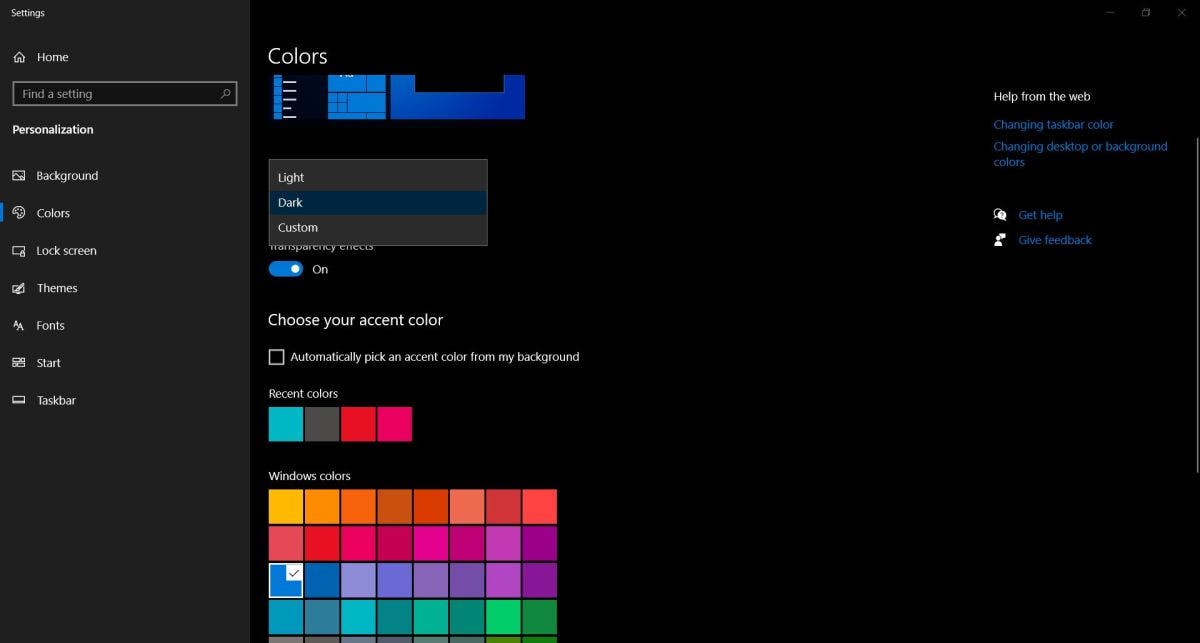Click the Give feedback link
This screenshot has height=643, width=1200.
coord(1054,240)
